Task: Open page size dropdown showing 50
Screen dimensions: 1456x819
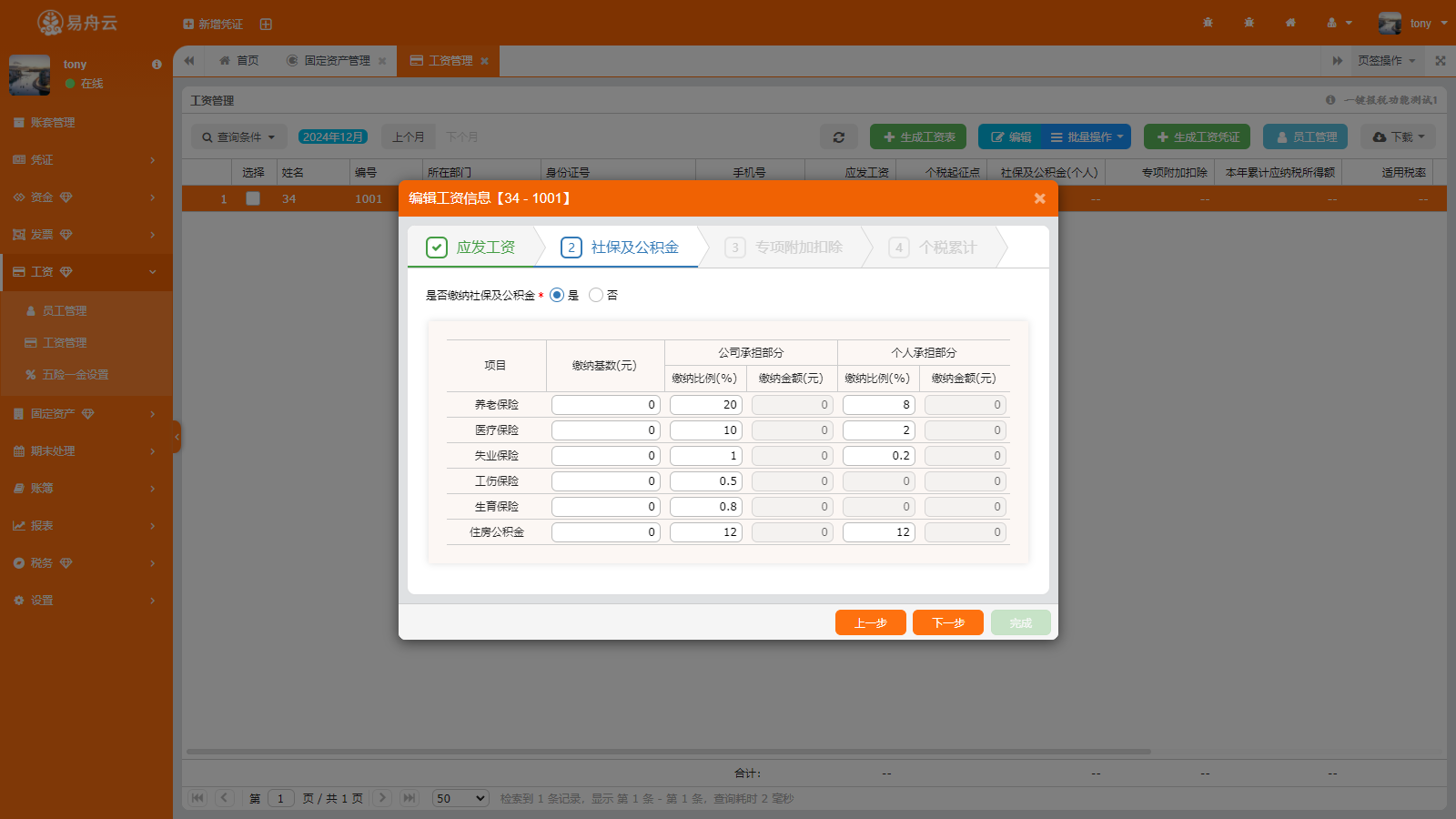Action: tap(460, 798)
